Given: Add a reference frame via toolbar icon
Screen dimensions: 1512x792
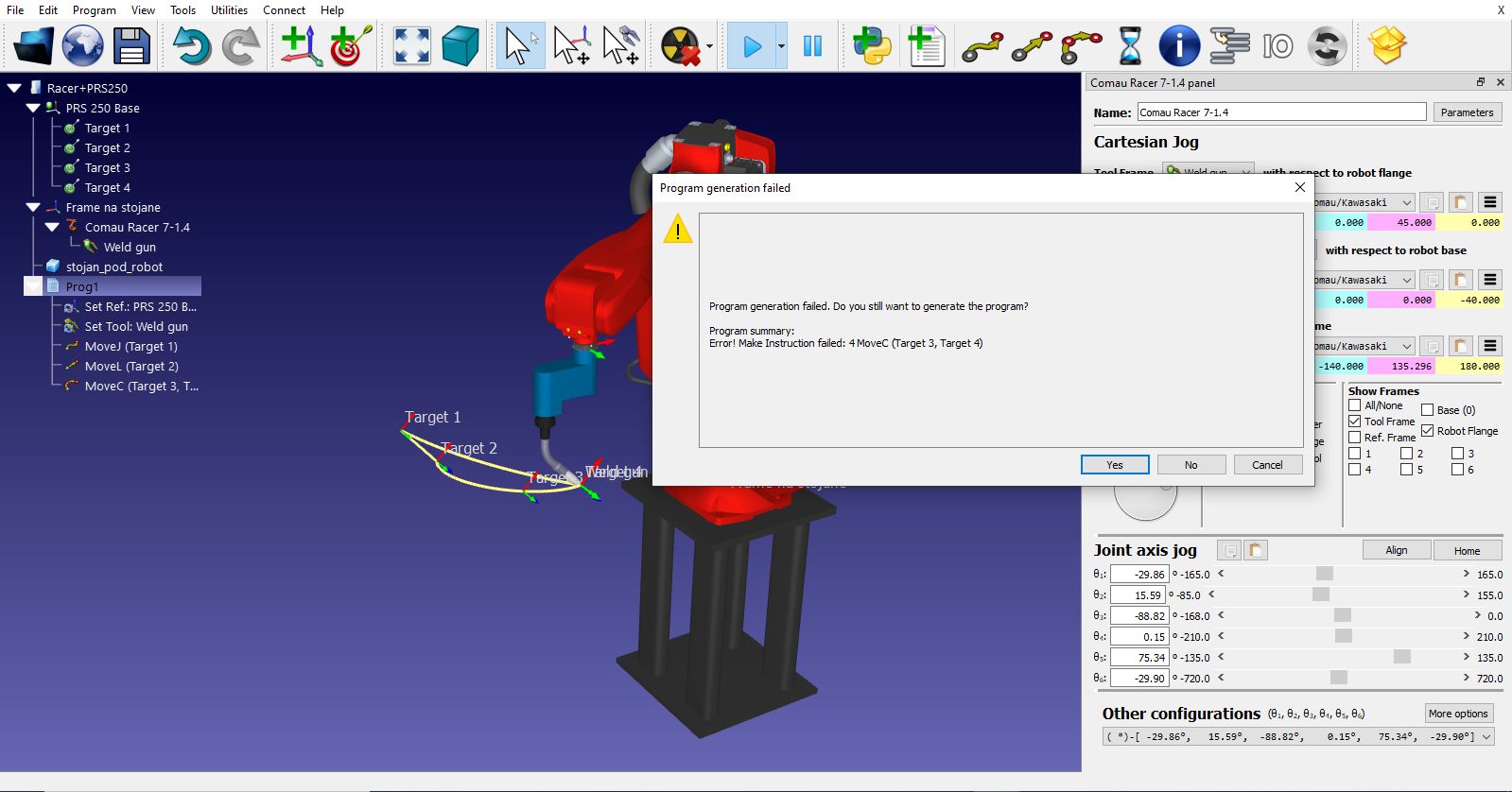Looking at the screenshot, I should coord(301,45).
